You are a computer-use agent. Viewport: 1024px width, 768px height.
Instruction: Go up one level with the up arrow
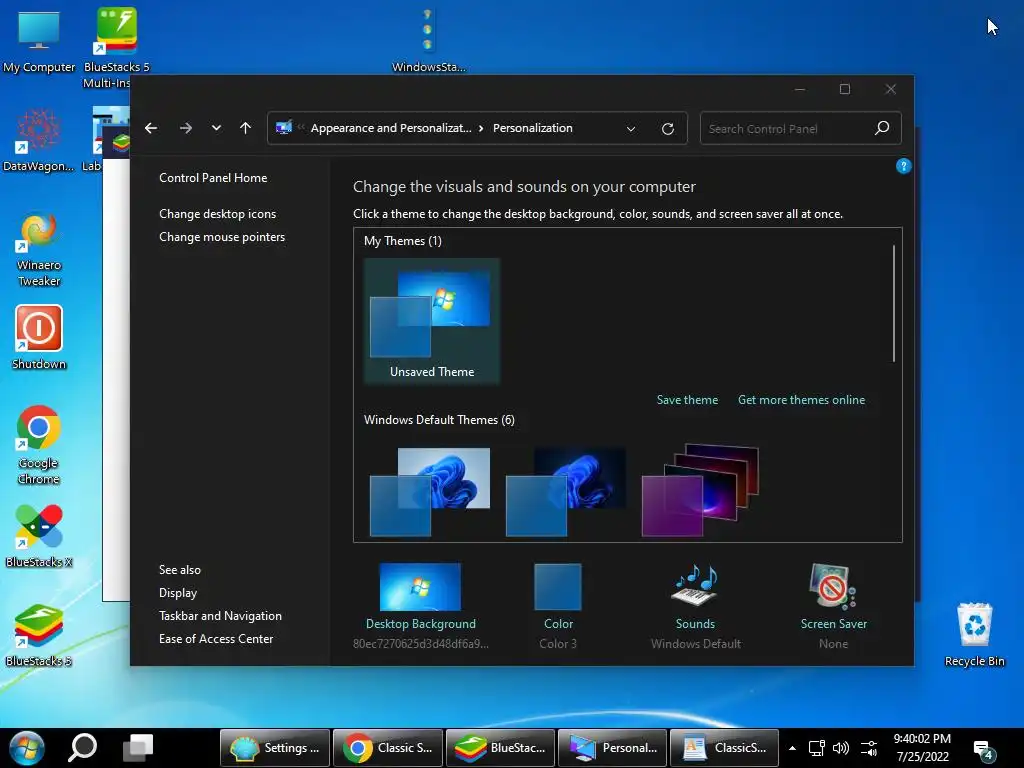click(246, 128)
